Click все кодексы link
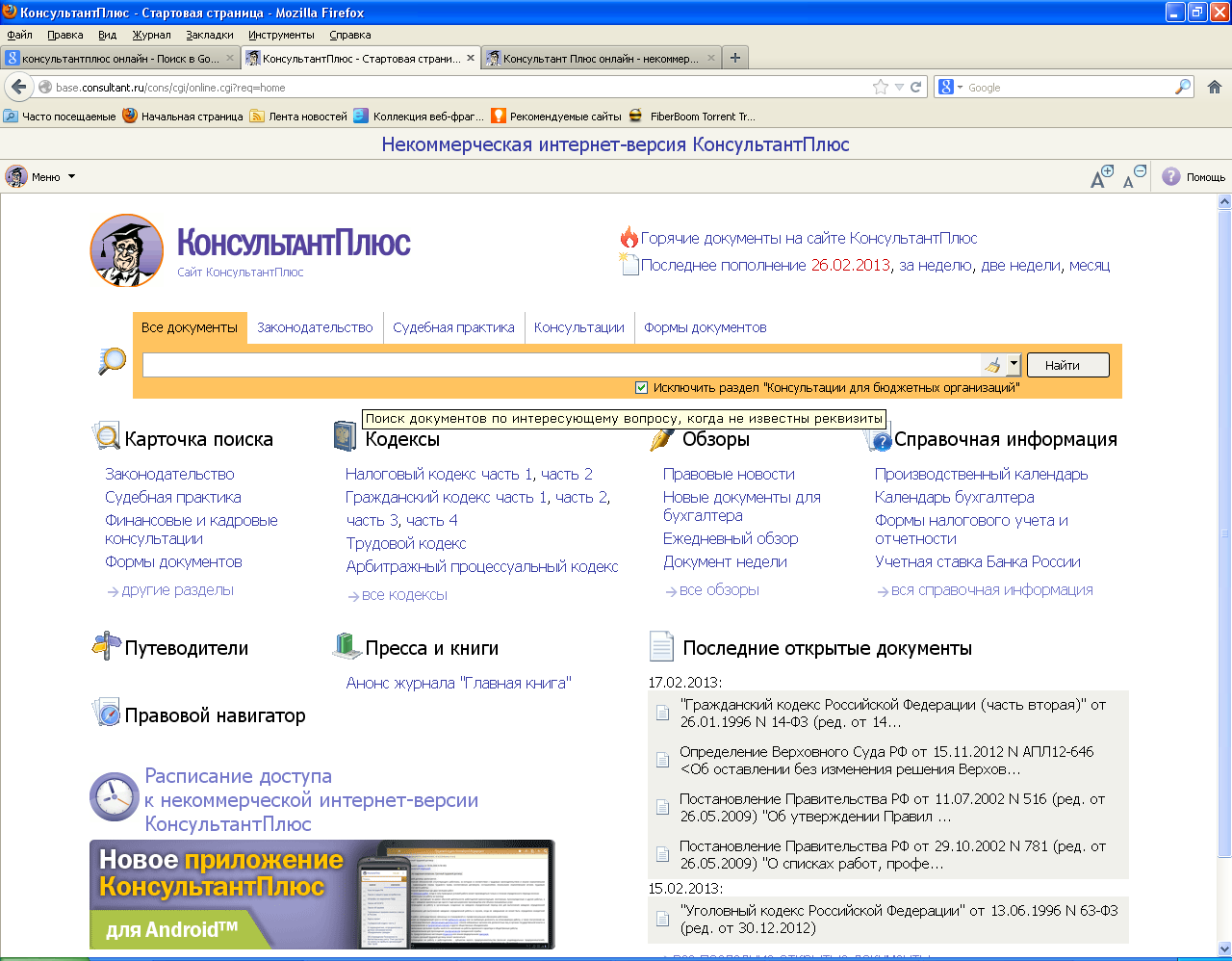The width and height of the screenshot is (1232, 961). [x=404, y=595]
